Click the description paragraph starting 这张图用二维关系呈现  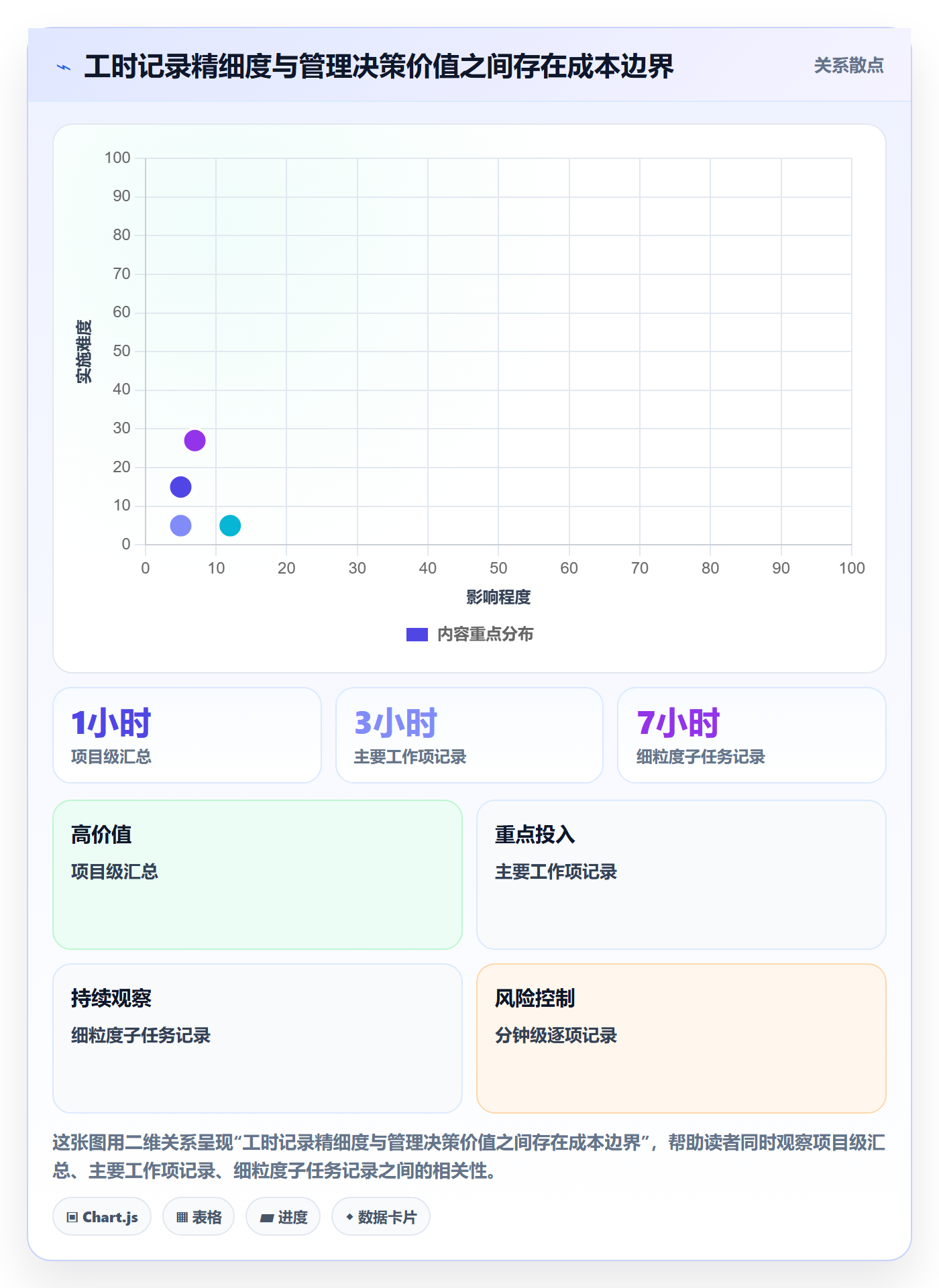click(x=469, y=1157)
